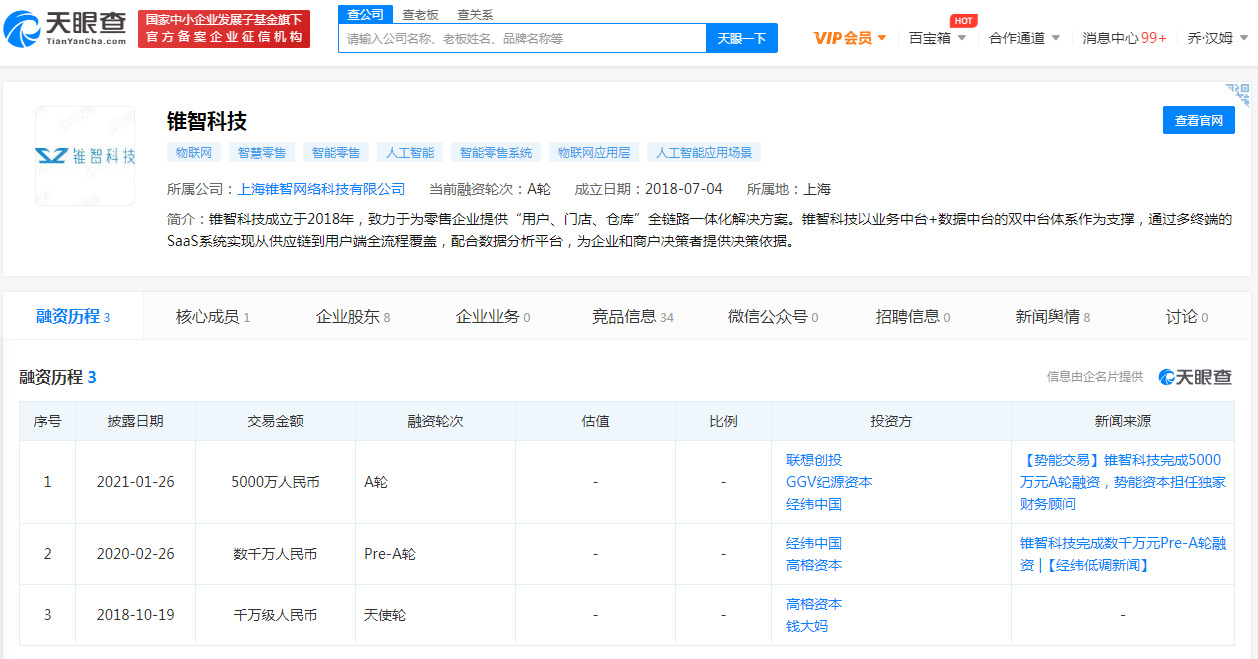Click the 投资方 column header
Viewport: 1258px width, 659px height.
(891, 421)
